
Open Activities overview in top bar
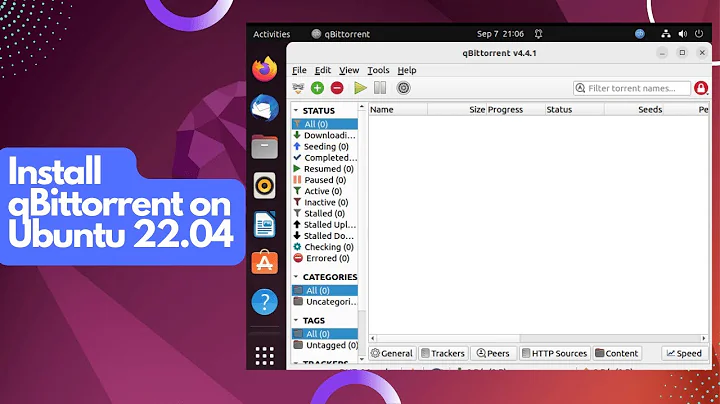tap(272, 34)
